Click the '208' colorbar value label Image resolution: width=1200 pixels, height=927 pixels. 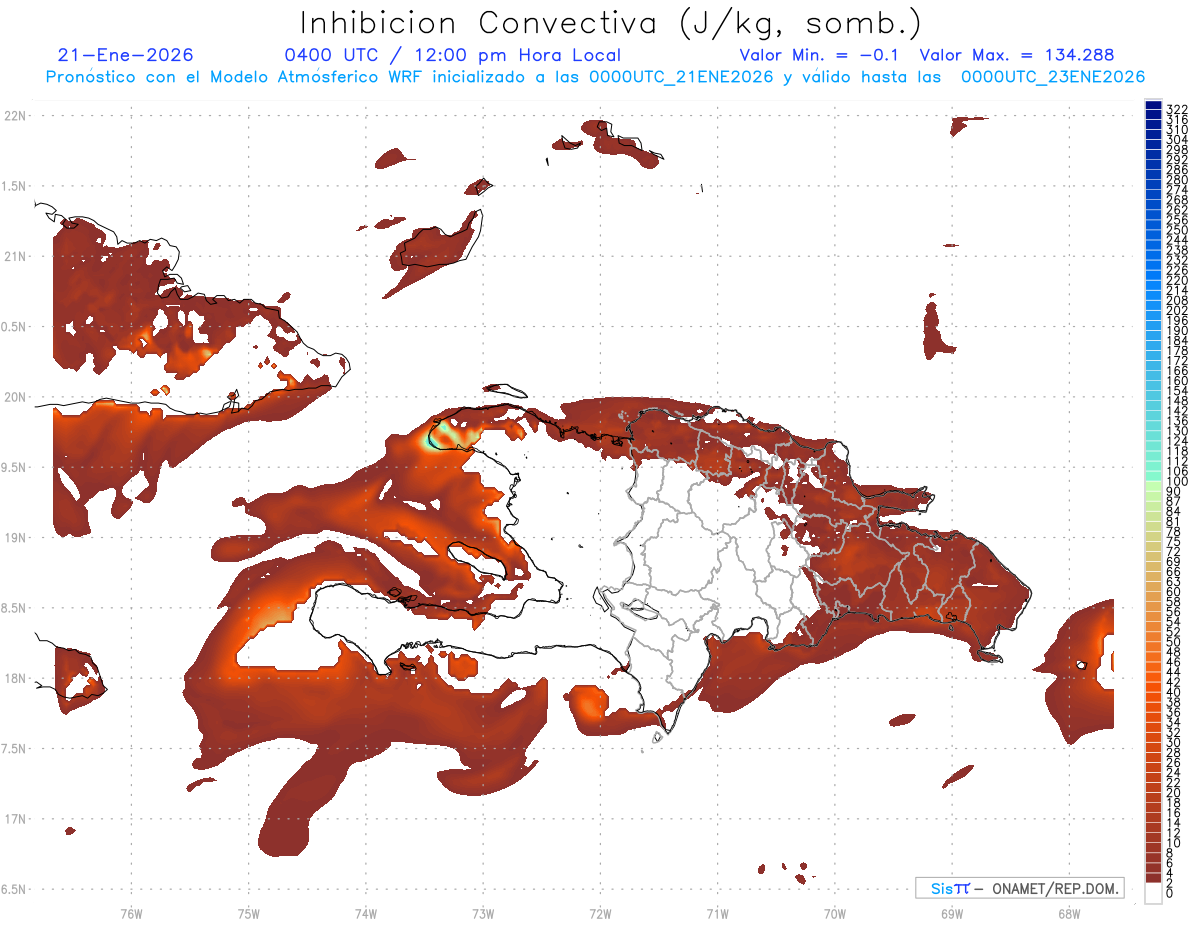tap(1177, 300)
